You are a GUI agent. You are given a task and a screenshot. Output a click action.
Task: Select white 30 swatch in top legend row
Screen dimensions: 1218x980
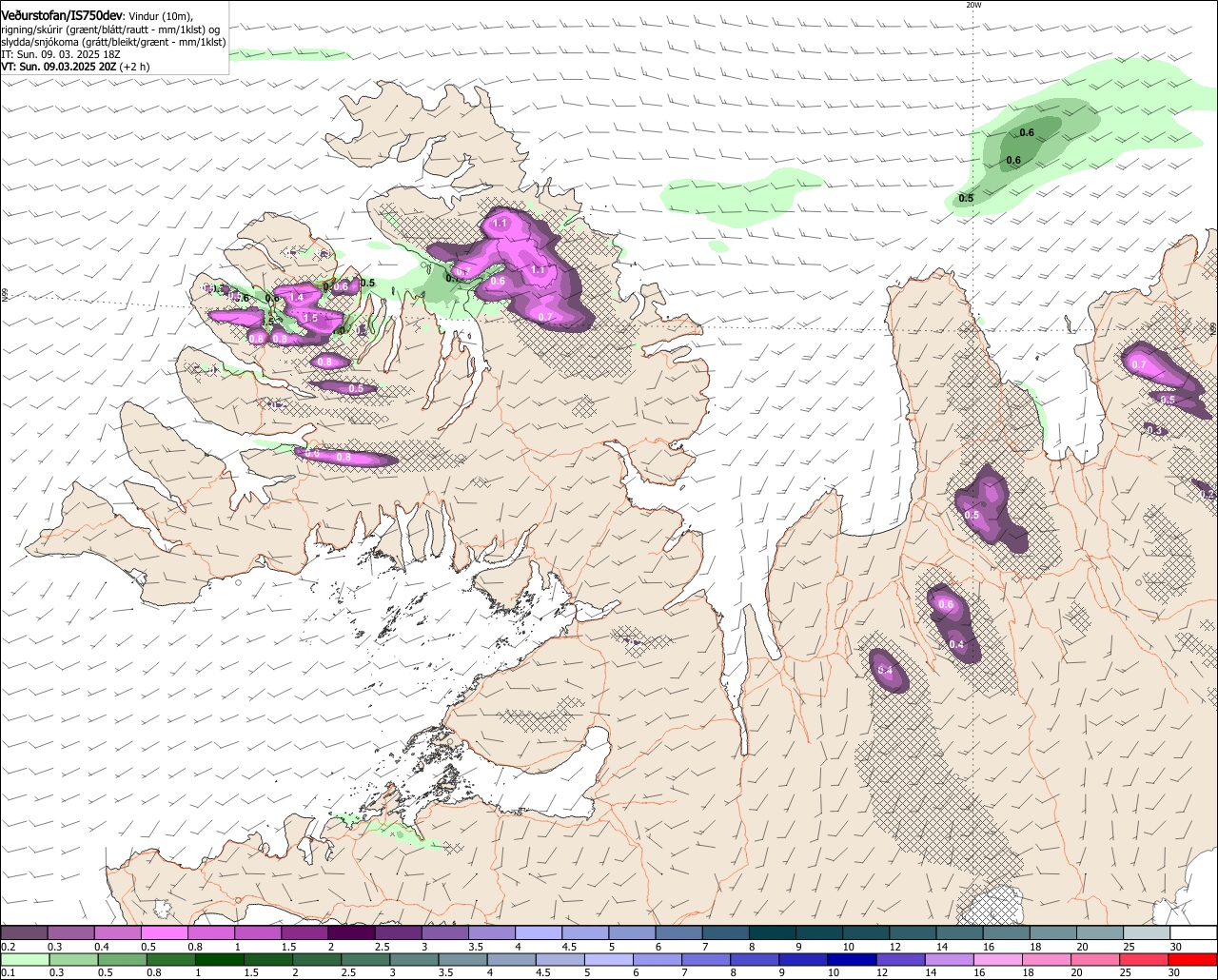click(x=1193, y=933)
